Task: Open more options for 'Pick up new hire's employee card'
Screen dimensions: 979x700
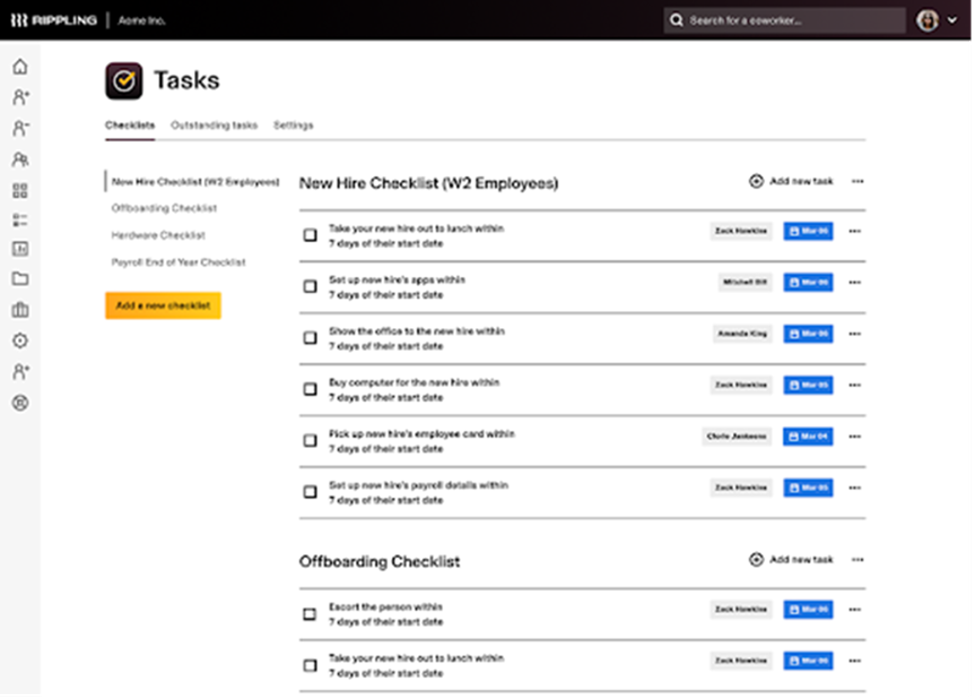Action: [x=855, y=436]
